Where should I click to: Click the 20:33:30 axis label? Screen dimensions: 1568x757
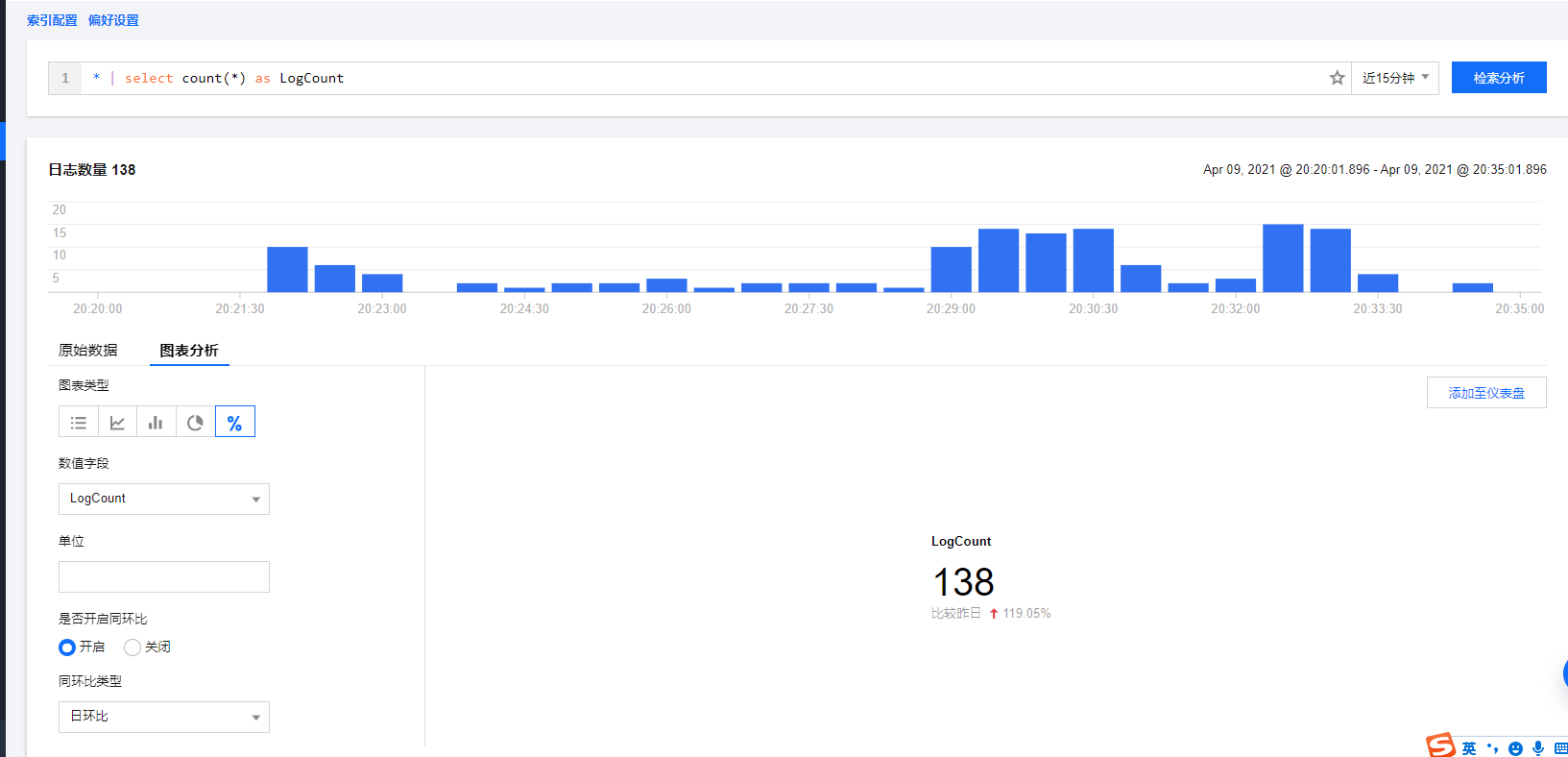click(1378, 308)
